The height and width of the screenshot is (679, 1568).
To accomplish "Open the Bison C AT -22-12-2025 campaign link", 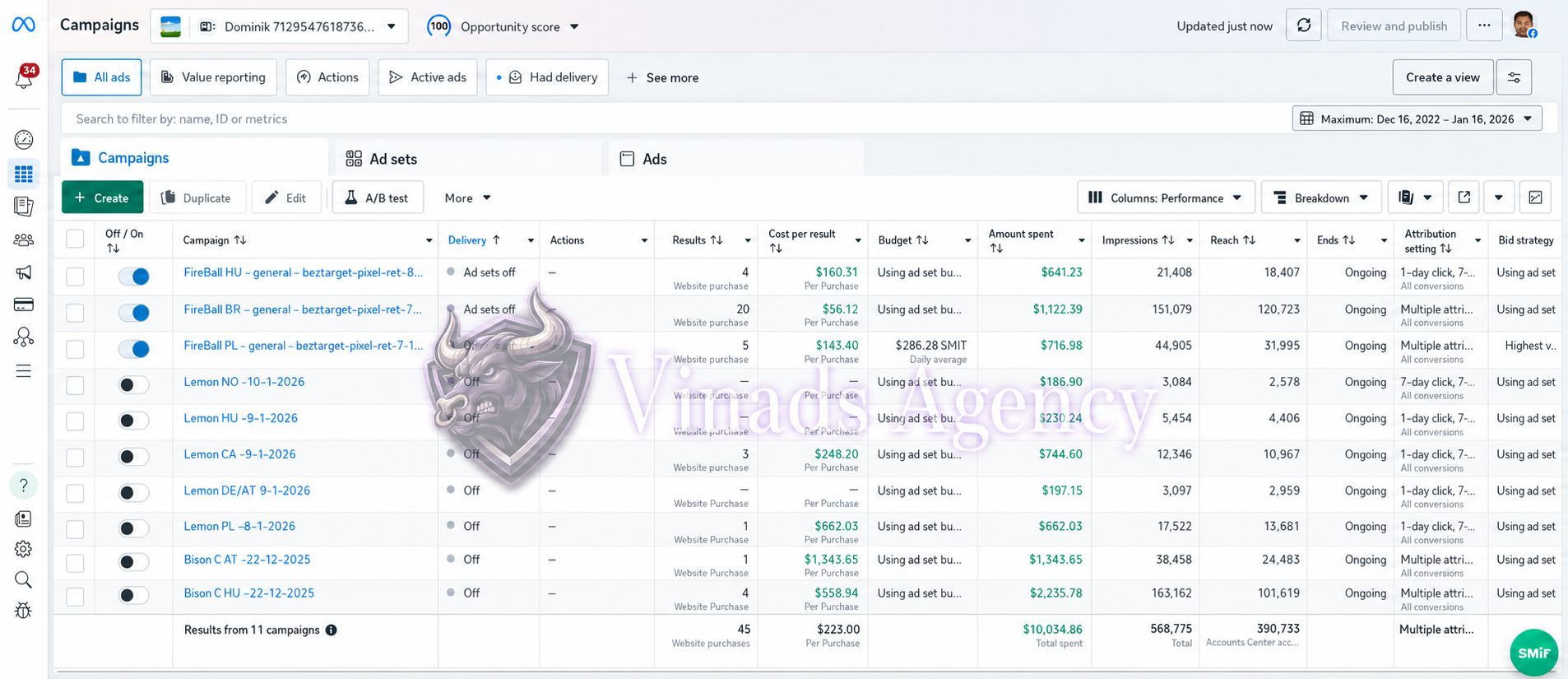I will pos(247,560).
